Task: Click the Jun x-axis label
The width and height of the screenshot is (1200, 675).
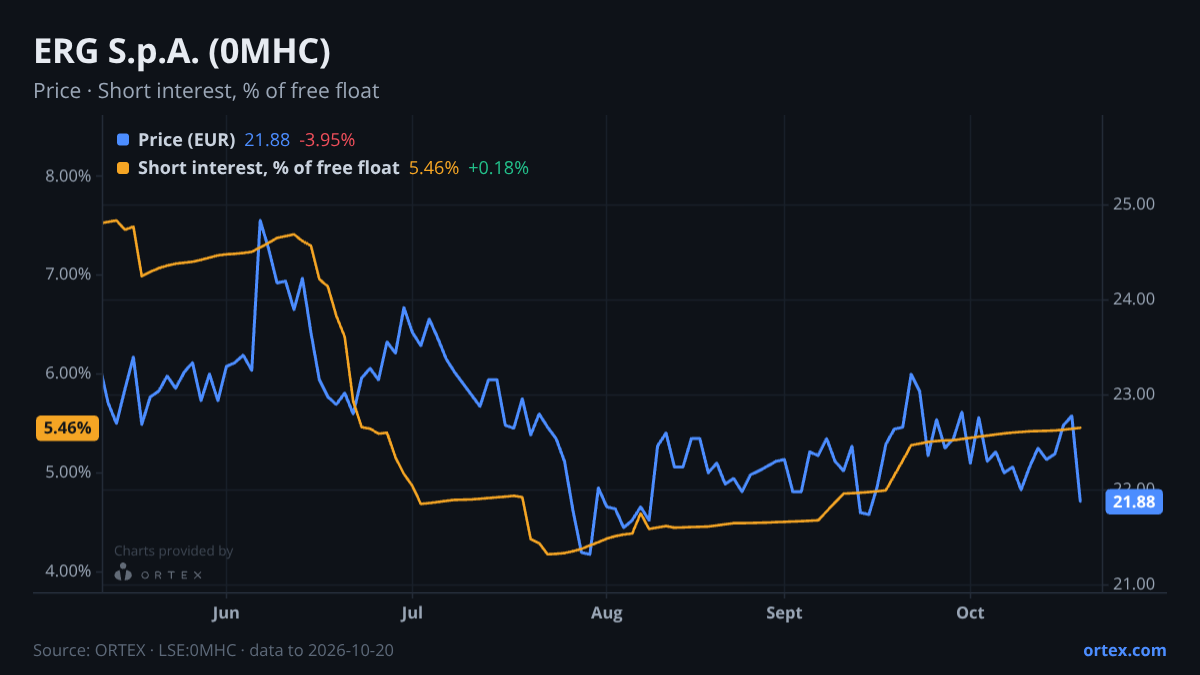Action: coord(227,612)
